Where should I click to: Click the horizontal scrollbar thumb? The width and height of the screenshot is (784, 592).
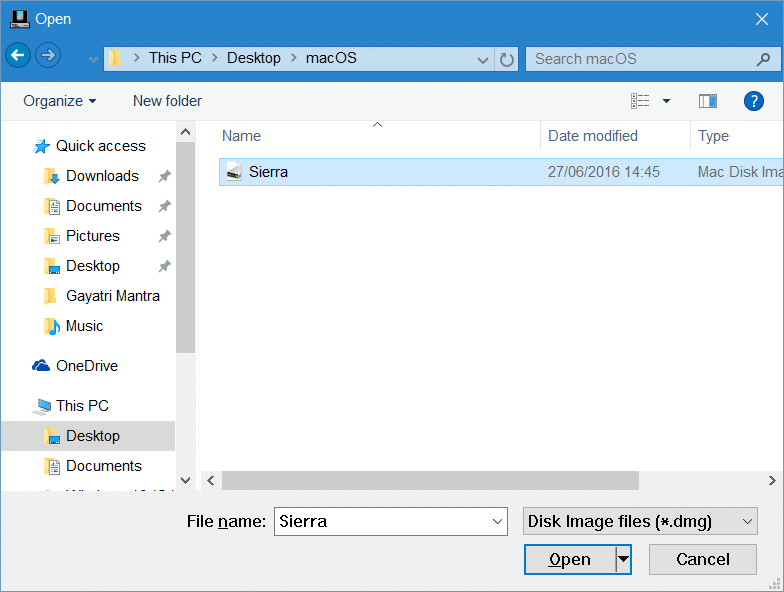coord(430,480)
